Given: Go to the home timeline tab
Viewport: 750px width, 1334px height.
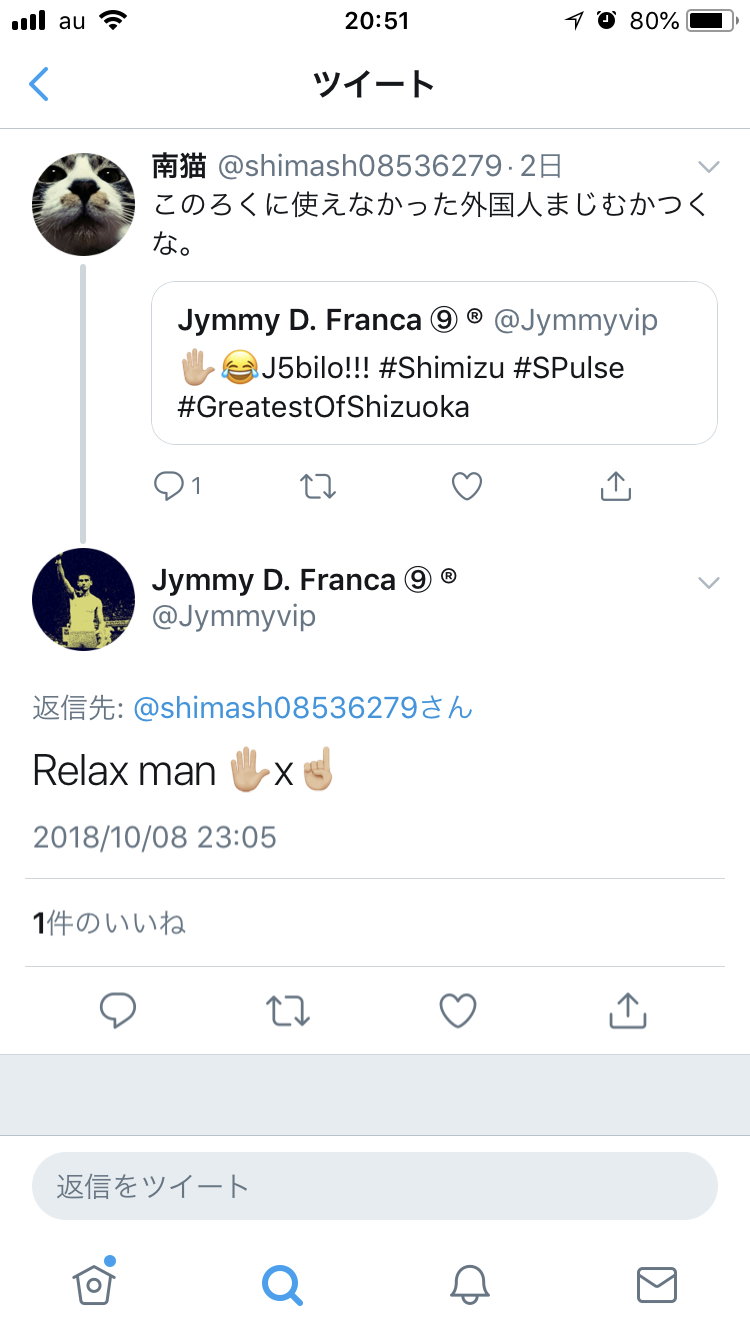Looking at the screenshot, I should [93, 1284].
